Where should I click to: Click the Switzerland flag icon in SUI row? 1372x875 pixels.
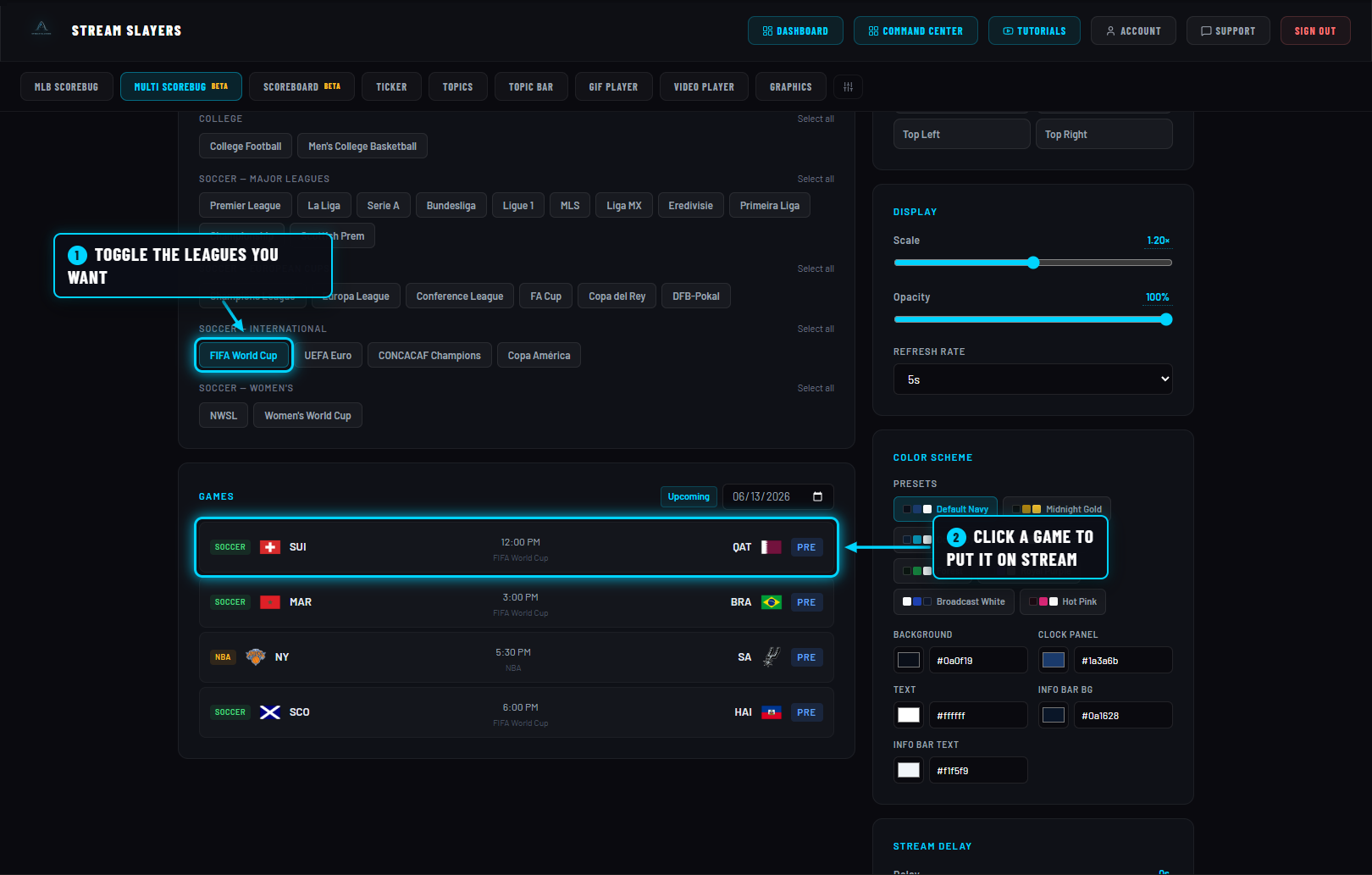point(270,547)
